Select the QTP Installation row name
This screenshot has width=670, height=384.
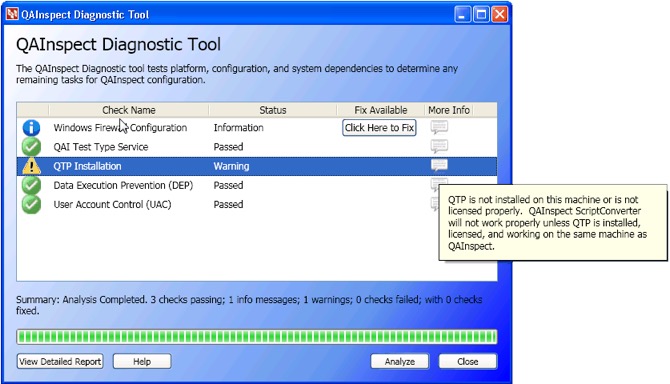pos(87,166)
